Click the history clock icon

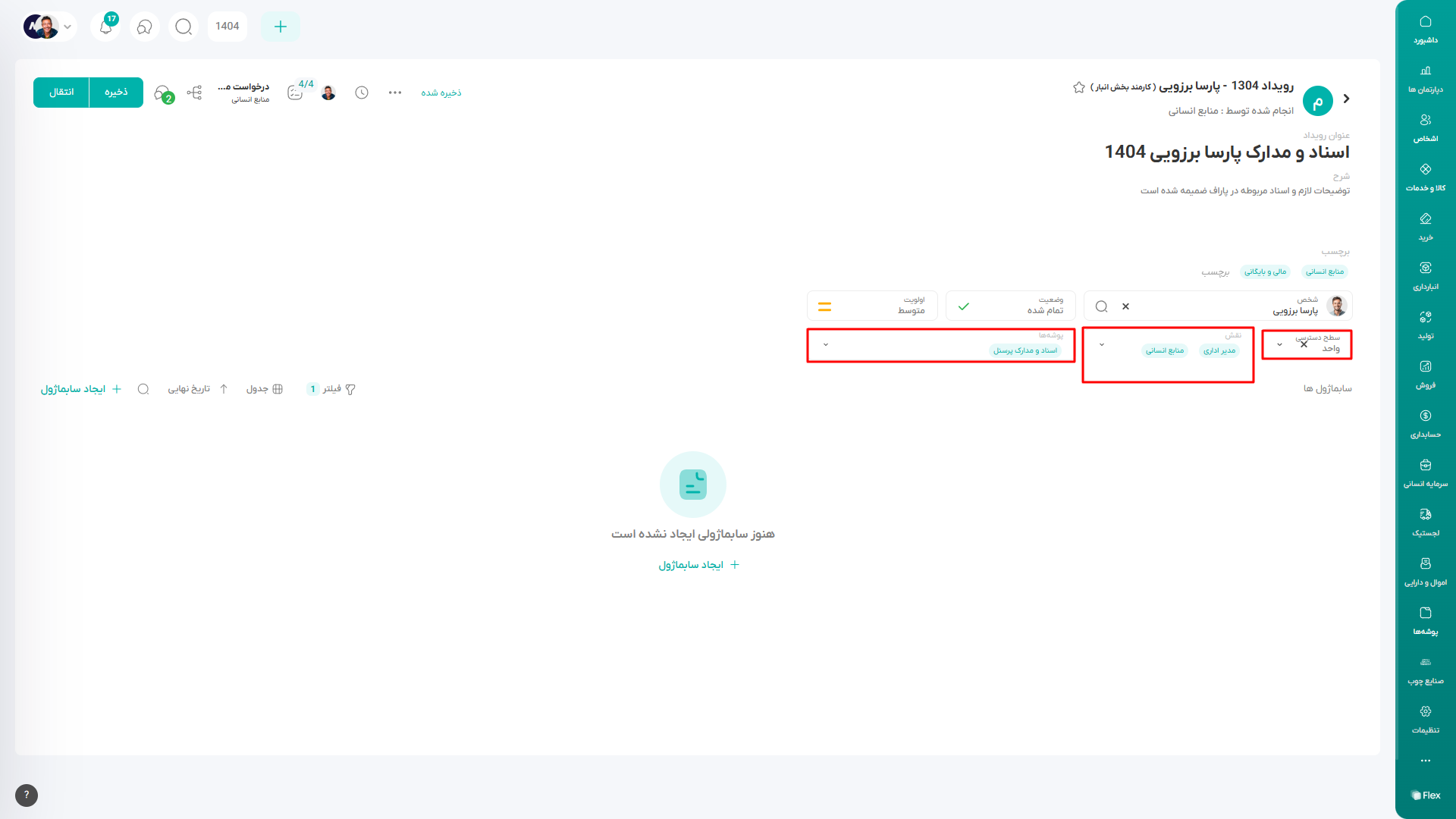(362, 93)
